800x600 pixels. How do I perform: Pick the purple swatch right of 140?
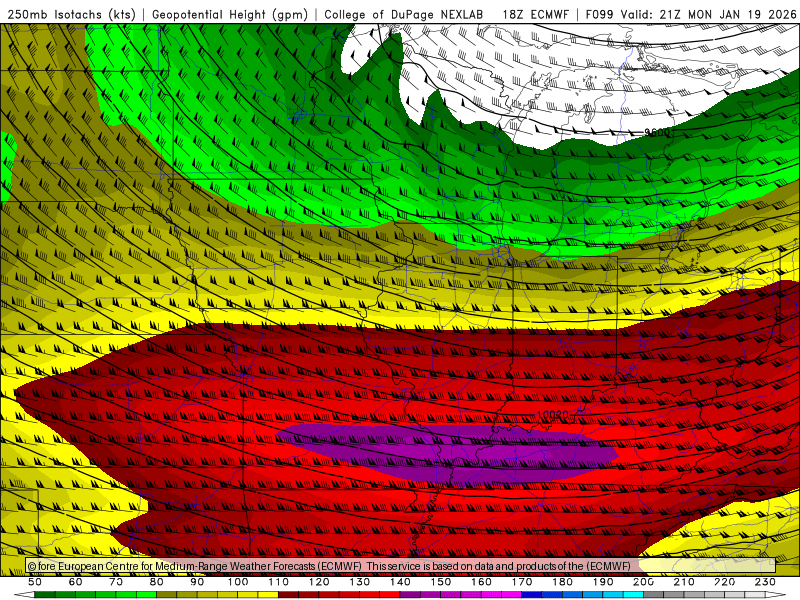[410, 595]
